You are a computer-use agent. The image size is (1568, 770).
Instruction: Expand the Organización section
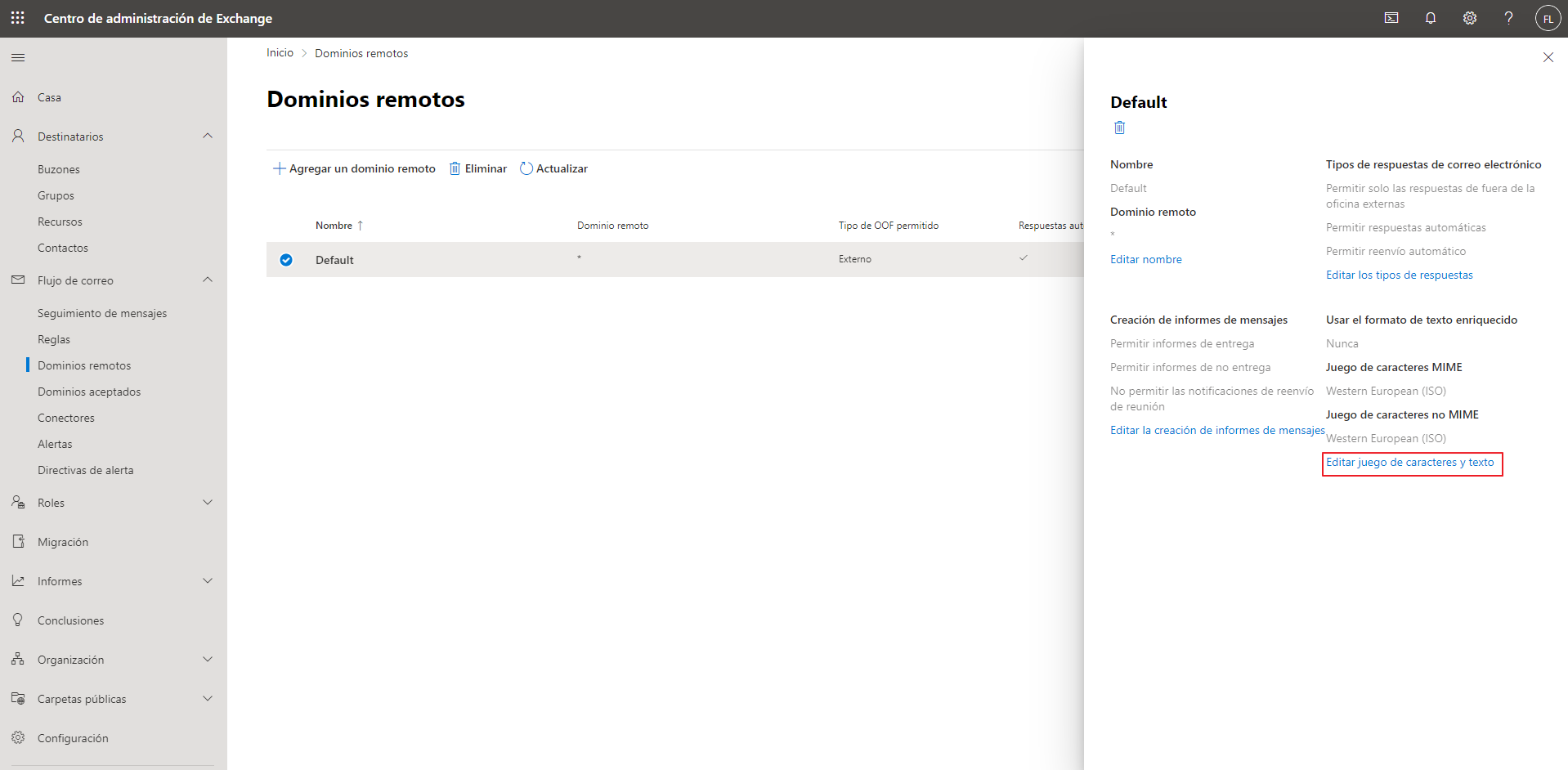point(208,659)
